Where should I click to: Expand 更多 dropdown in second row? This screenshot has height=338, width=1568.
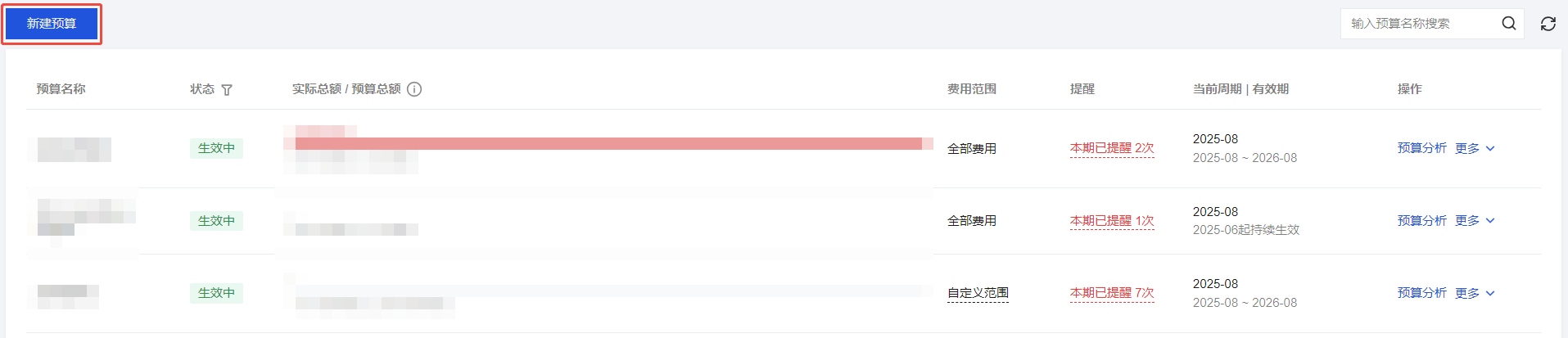tap(1475, 221)
